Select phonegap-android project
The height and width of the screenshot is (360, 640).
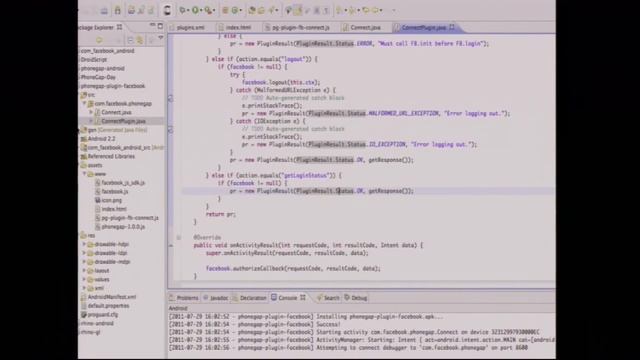pos(102,69)
